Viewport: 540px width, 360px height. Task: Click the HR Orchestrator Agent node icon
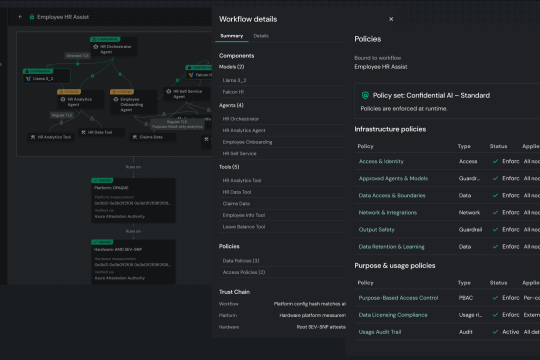tap(96, 47)
